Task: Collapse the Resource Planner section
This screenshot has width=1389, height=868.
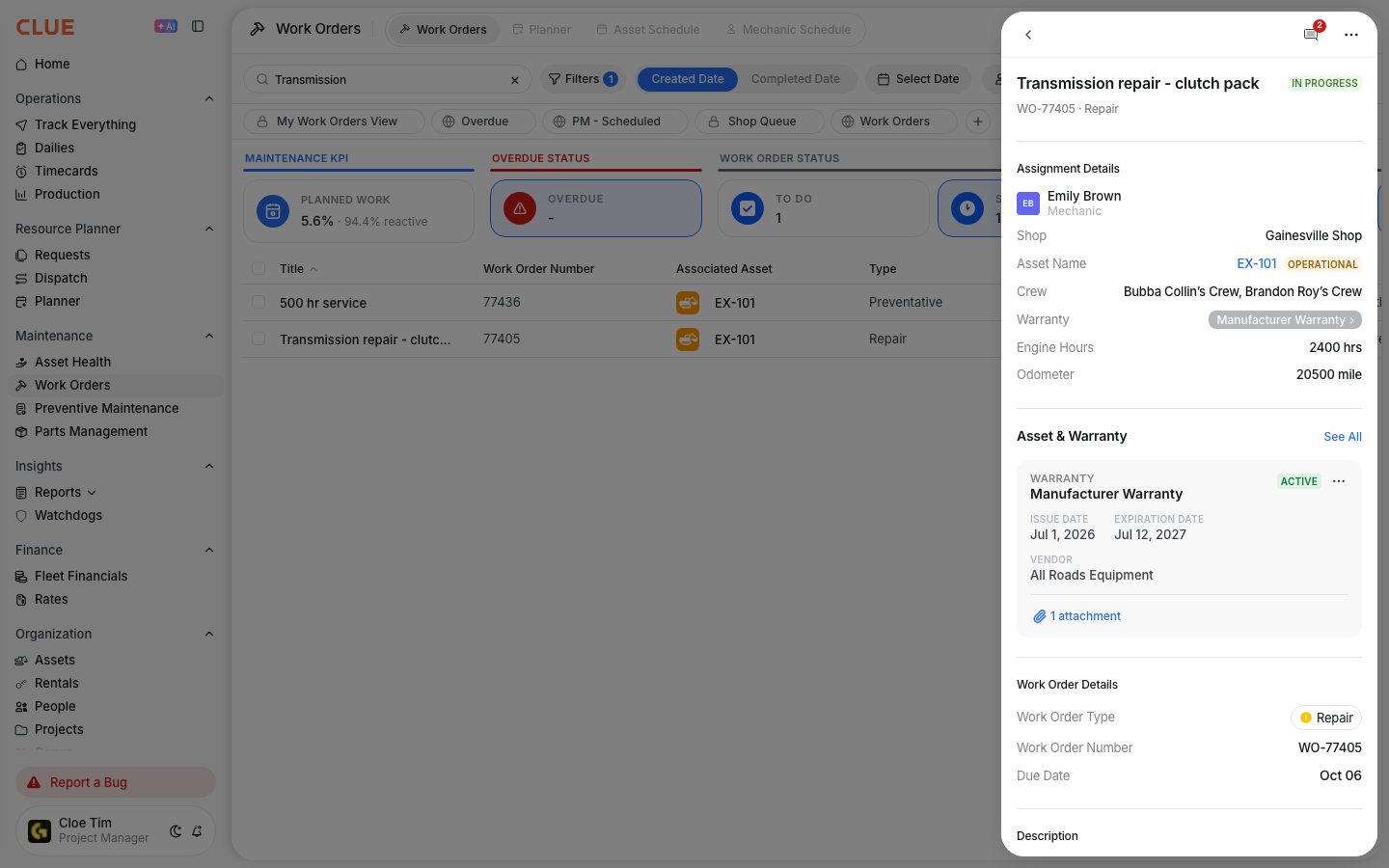Action: pos(209,229)
